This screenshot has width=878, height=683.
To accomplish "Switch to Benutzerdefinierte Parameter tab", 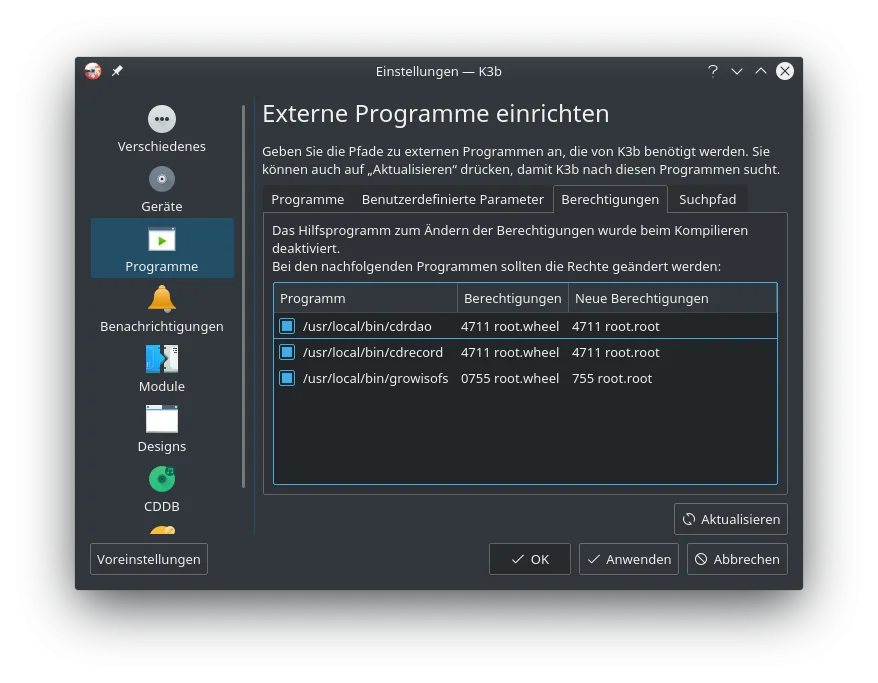I will (452, 199).
